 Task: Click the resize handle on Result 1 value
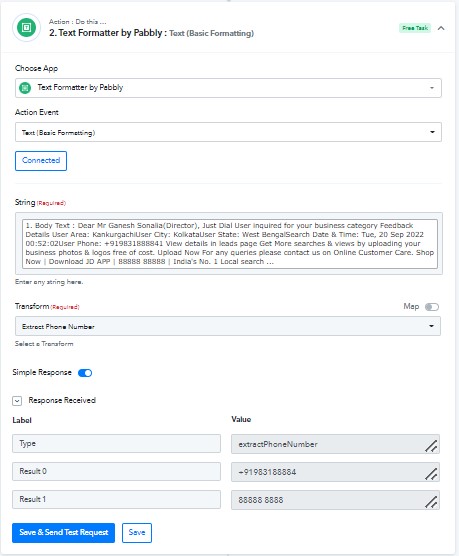point(431,502)
